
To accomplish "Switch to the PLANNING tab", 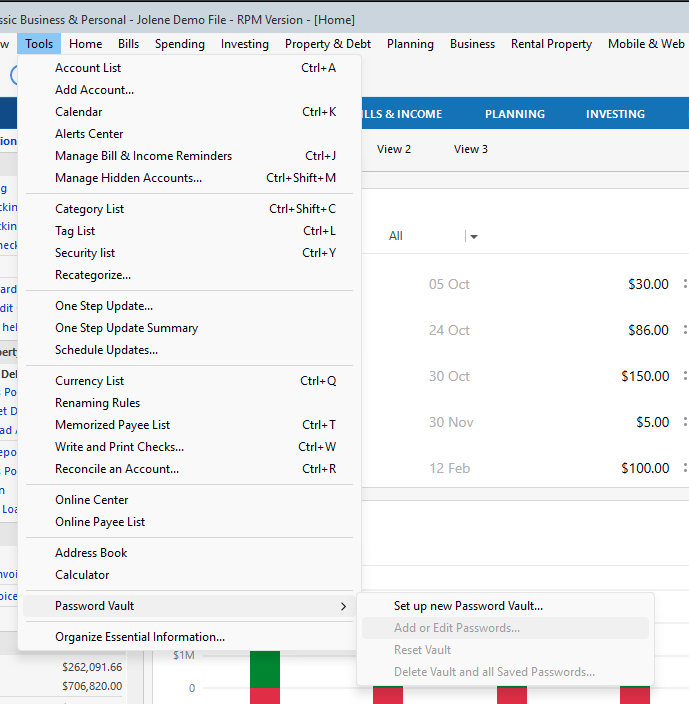I will pos(515,114).
